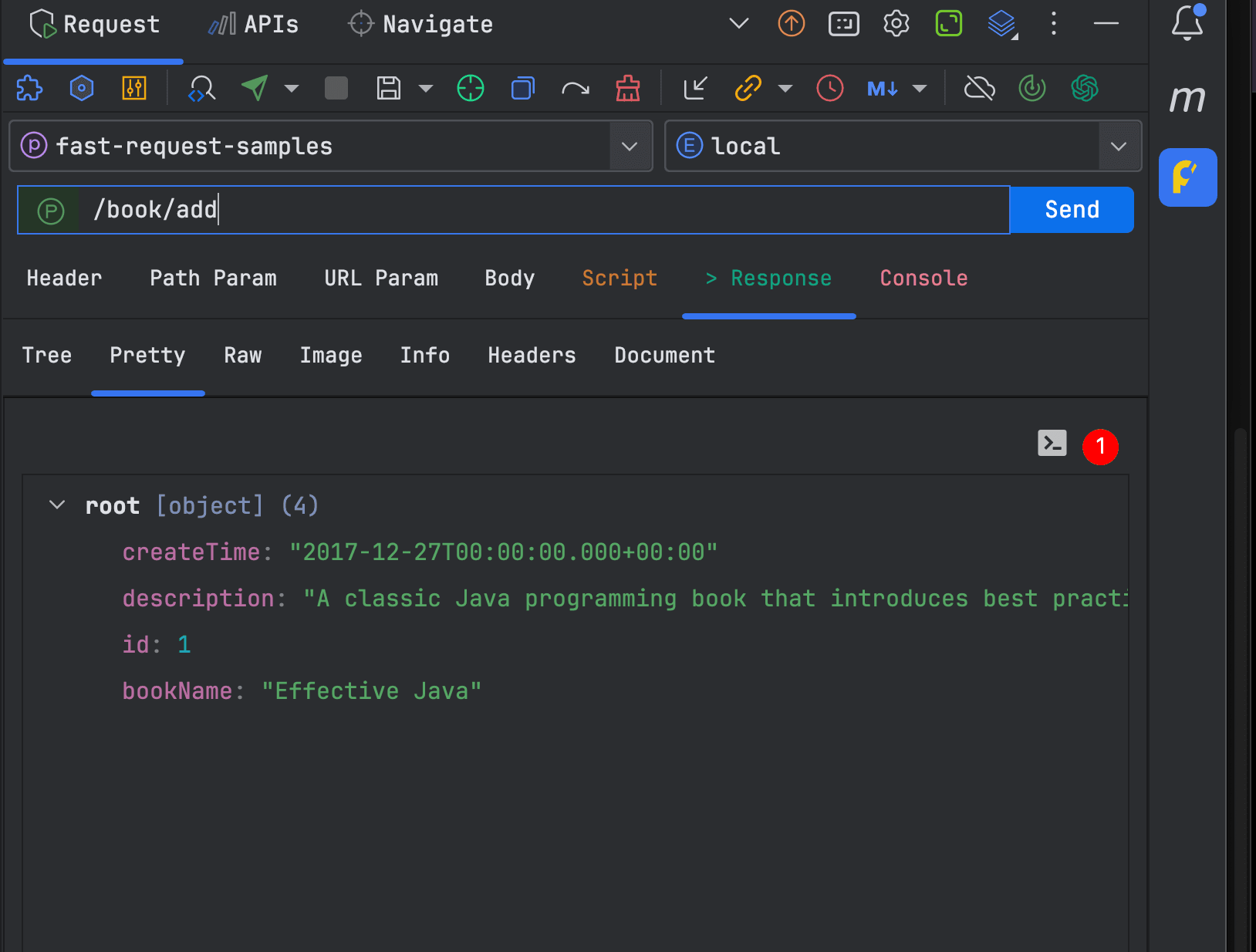Image resolution: width=1256 pixels, height=952 pixels.
Task: Open the Header tab
Action: tap(64, 279)
